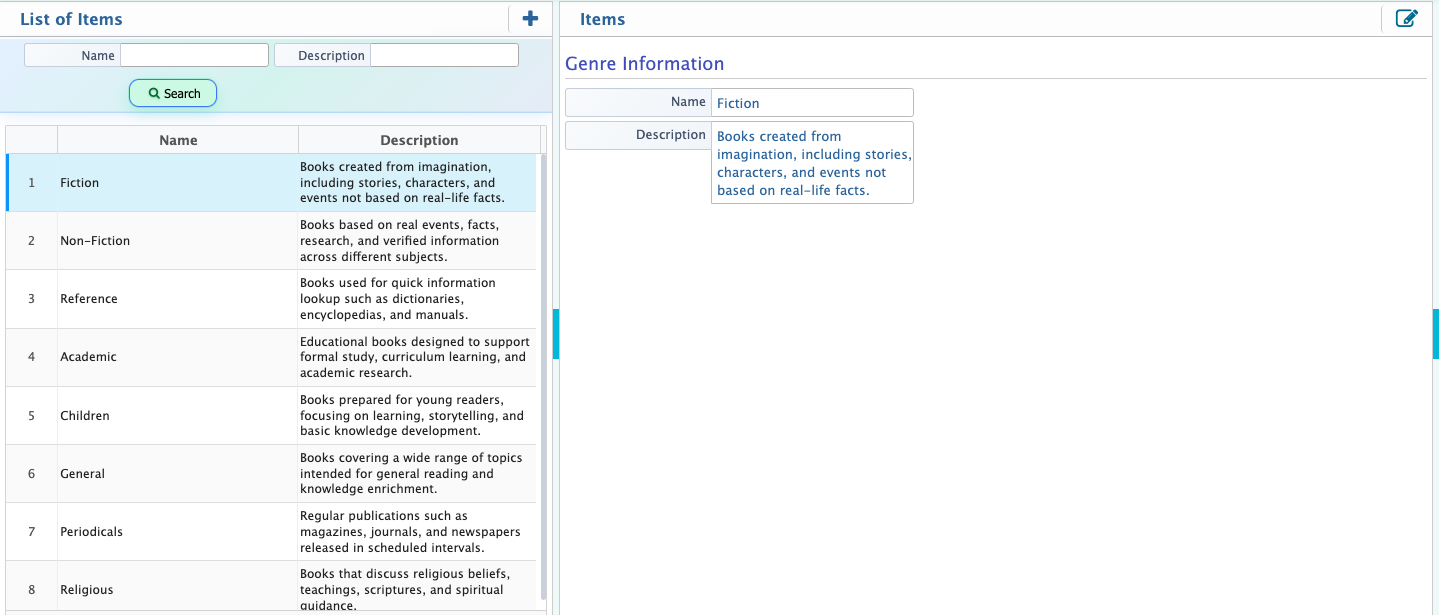Click the plus icon to add item
The width and height of the screenshot is (1439, 615).
pos(530,19)
